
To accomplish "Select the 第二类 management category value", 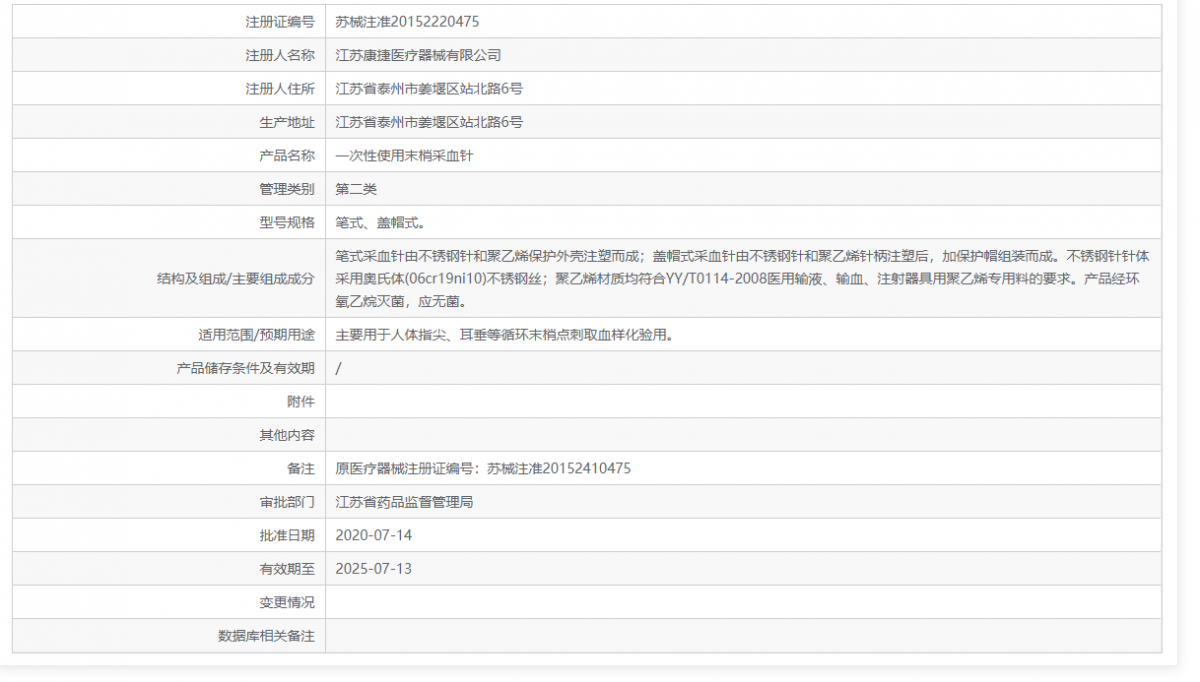I will point(353,188).
